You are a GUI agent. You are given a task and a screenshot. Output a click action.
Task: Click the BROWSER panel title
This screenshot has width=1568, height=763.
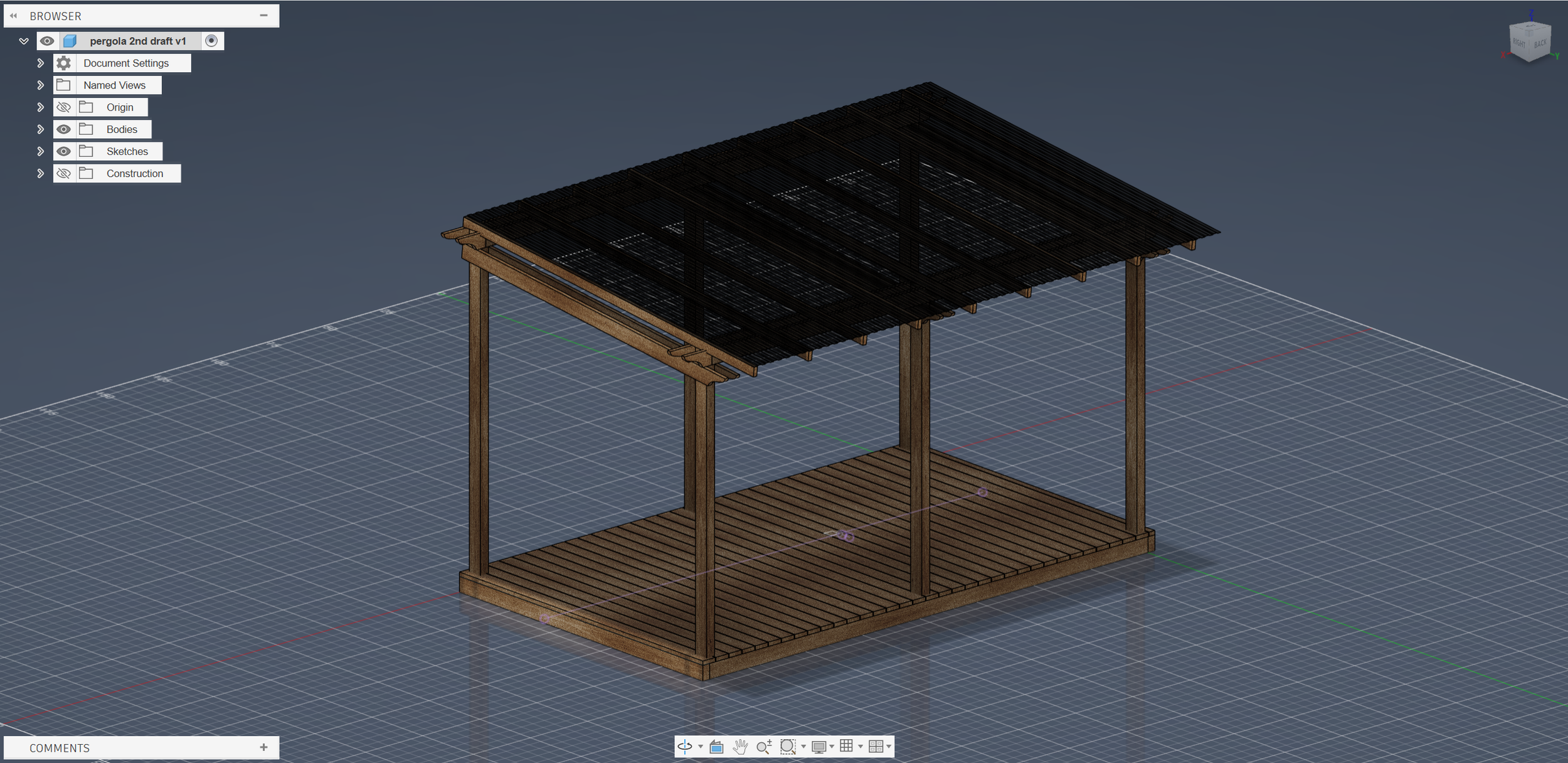(56, 16)
